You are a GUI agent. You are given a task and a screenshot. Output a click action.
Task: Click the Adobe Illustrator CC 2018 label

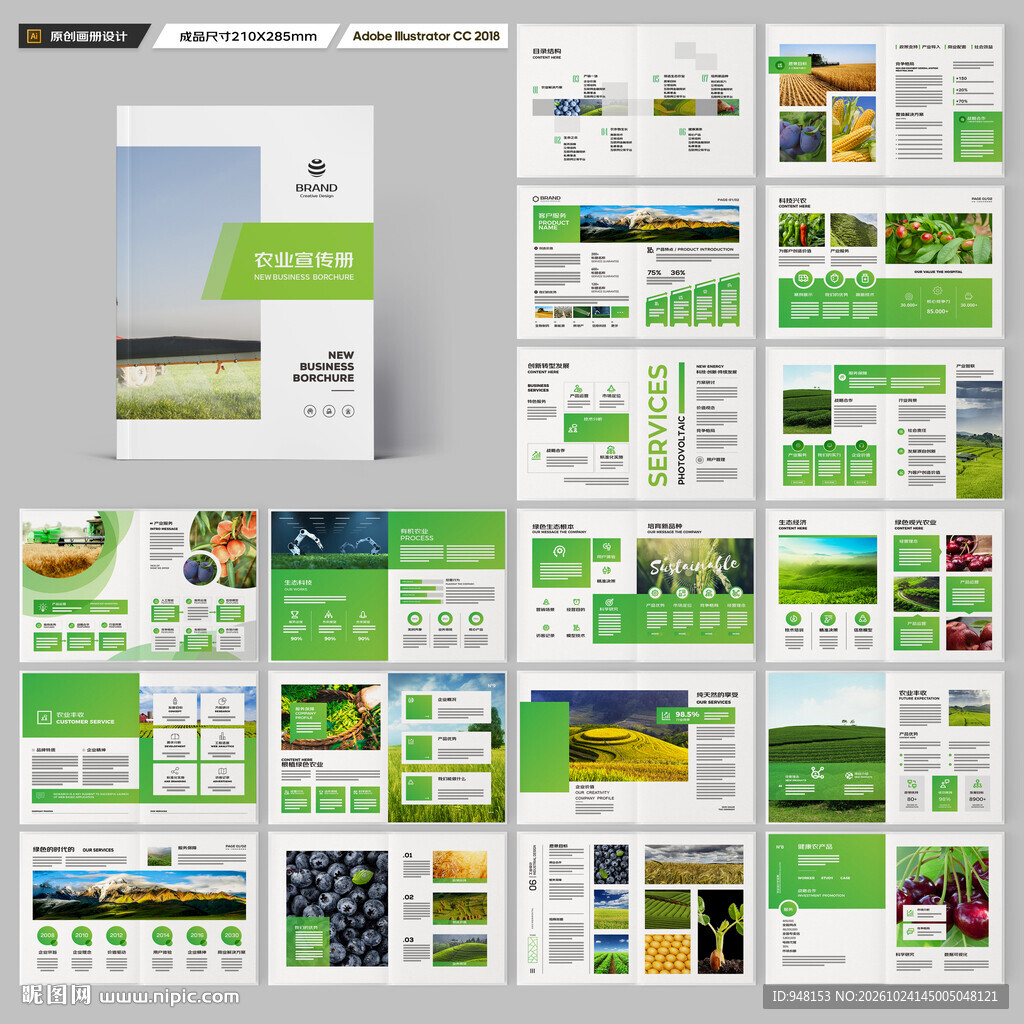426,36
